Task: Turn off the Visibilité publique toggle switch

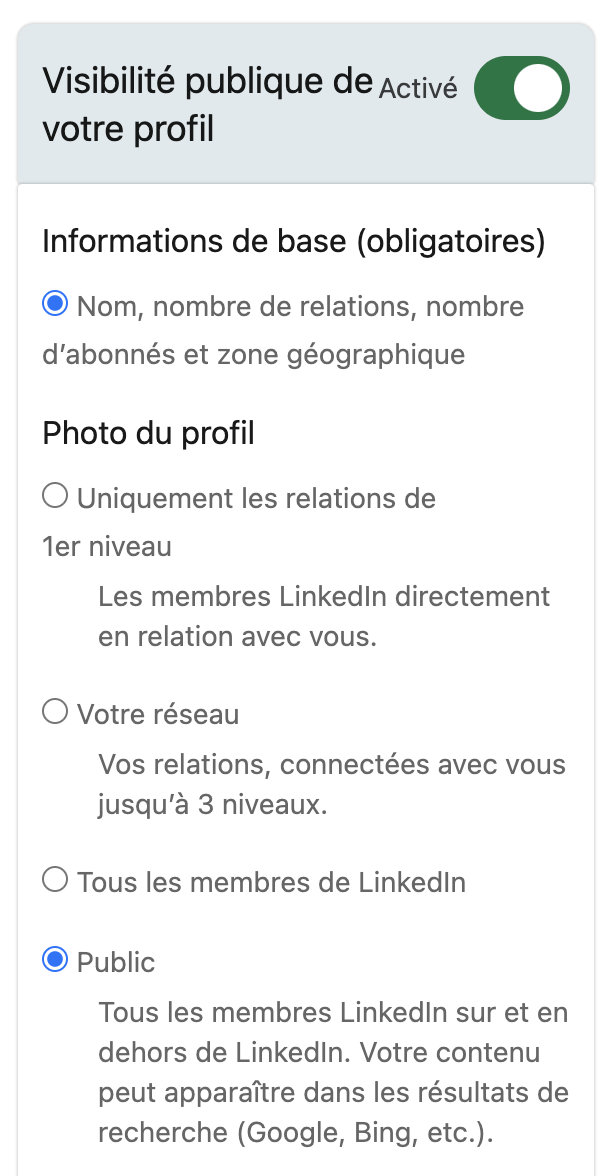Action: [522, 88]
